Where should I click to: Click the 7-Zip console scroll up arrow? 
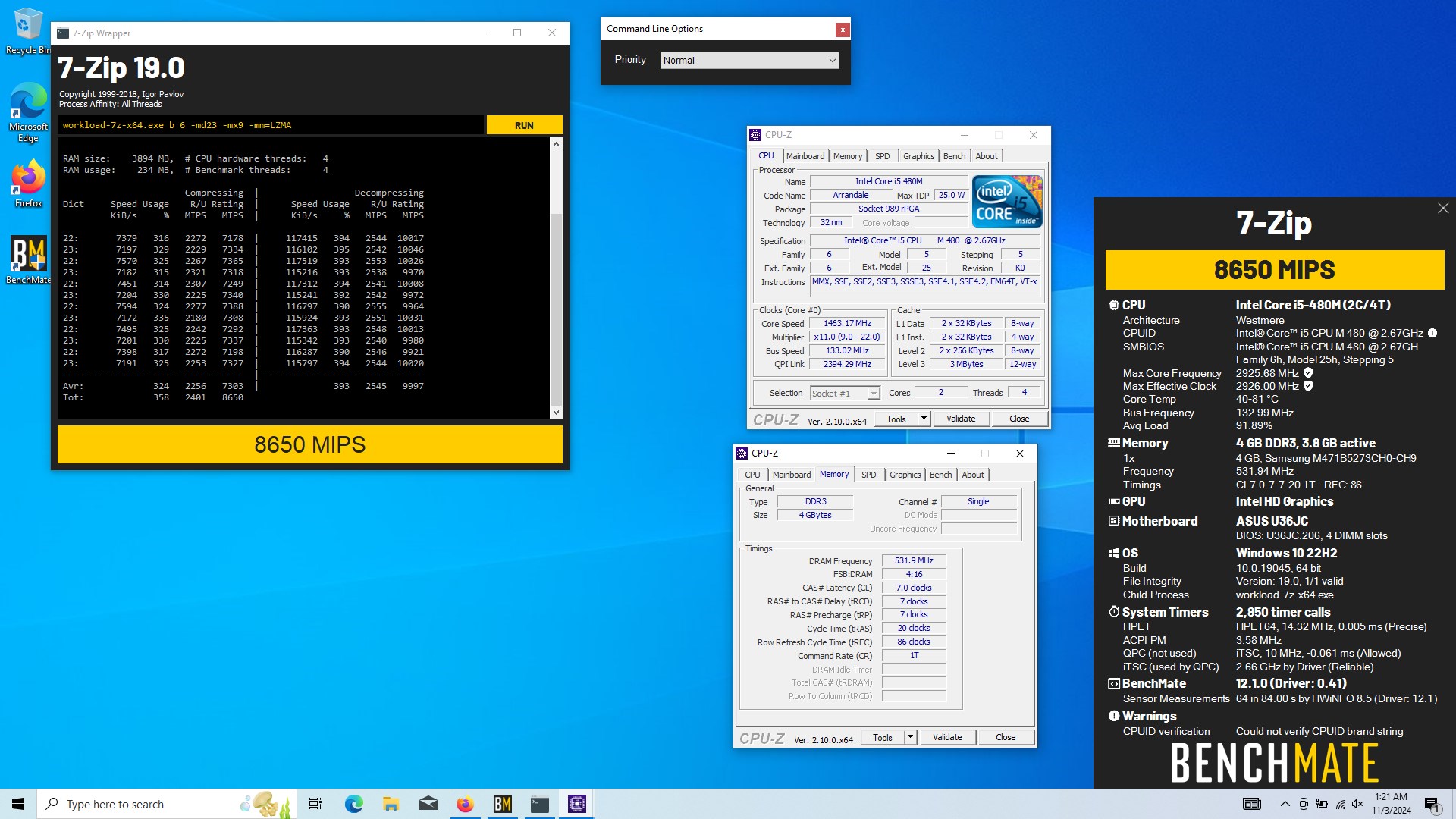[x=556, y=144]
